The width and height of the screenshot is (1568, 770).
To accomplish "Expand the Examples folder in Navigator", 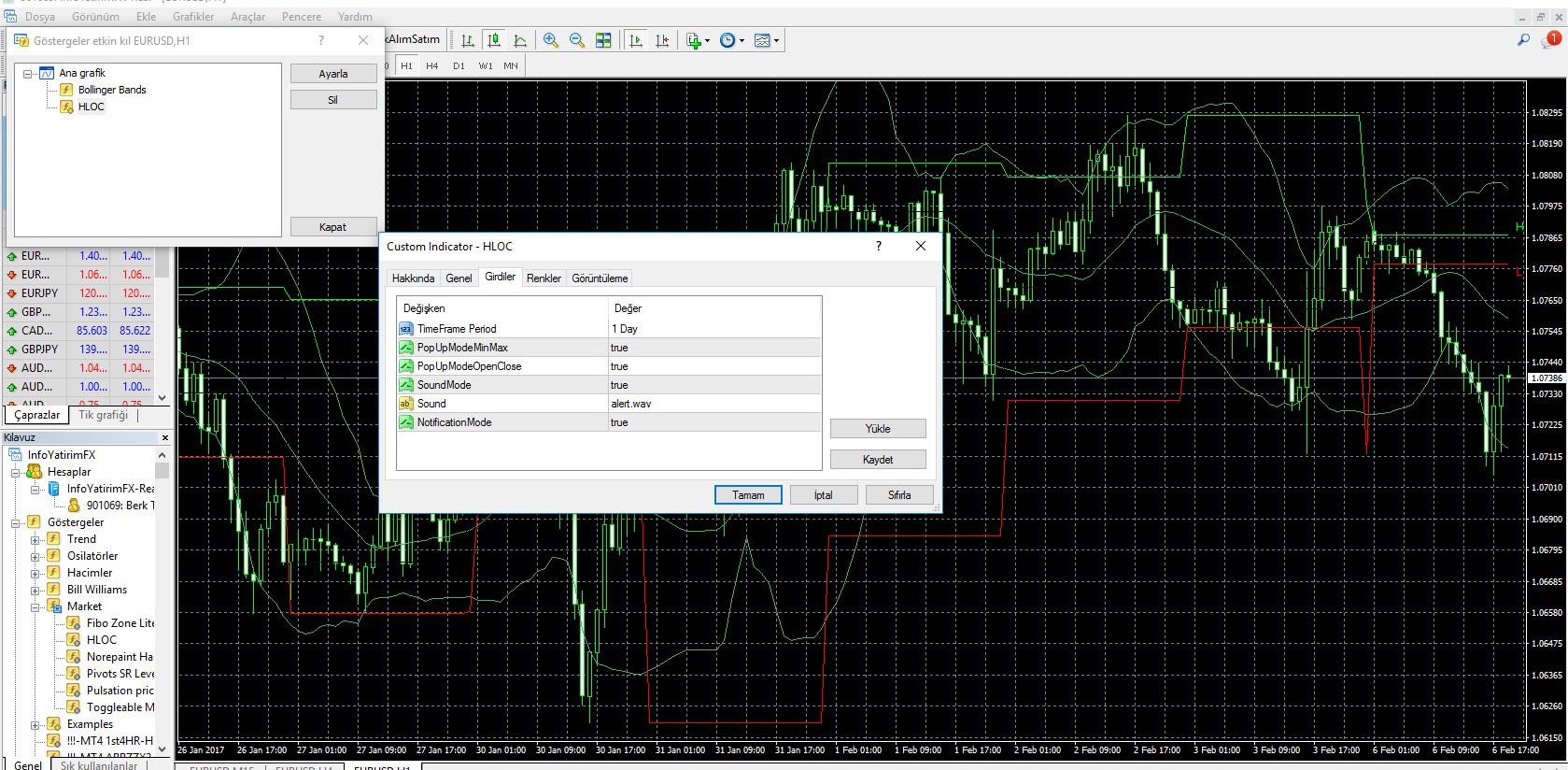I will [x=35, y=724].
